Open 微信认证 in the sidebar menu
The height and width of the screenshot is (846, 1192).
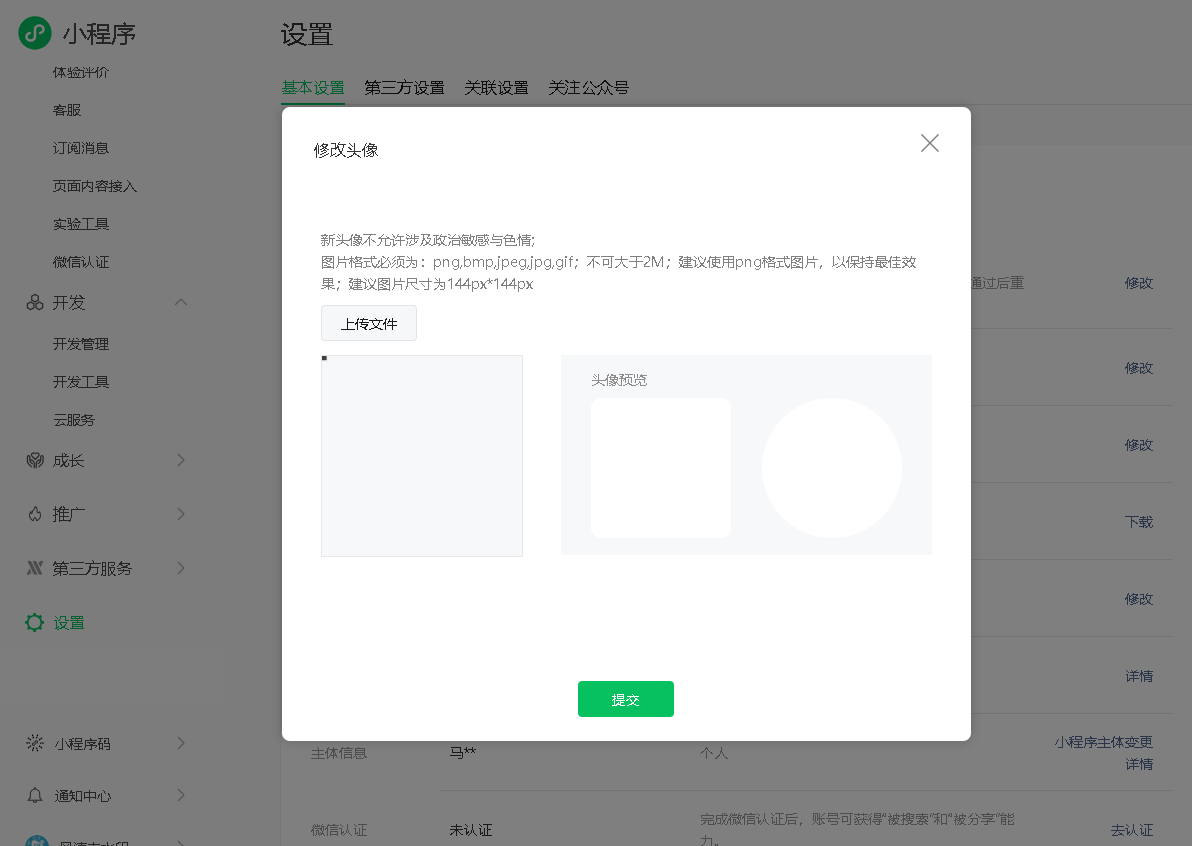pyautogui.click(x=81, y=262)
